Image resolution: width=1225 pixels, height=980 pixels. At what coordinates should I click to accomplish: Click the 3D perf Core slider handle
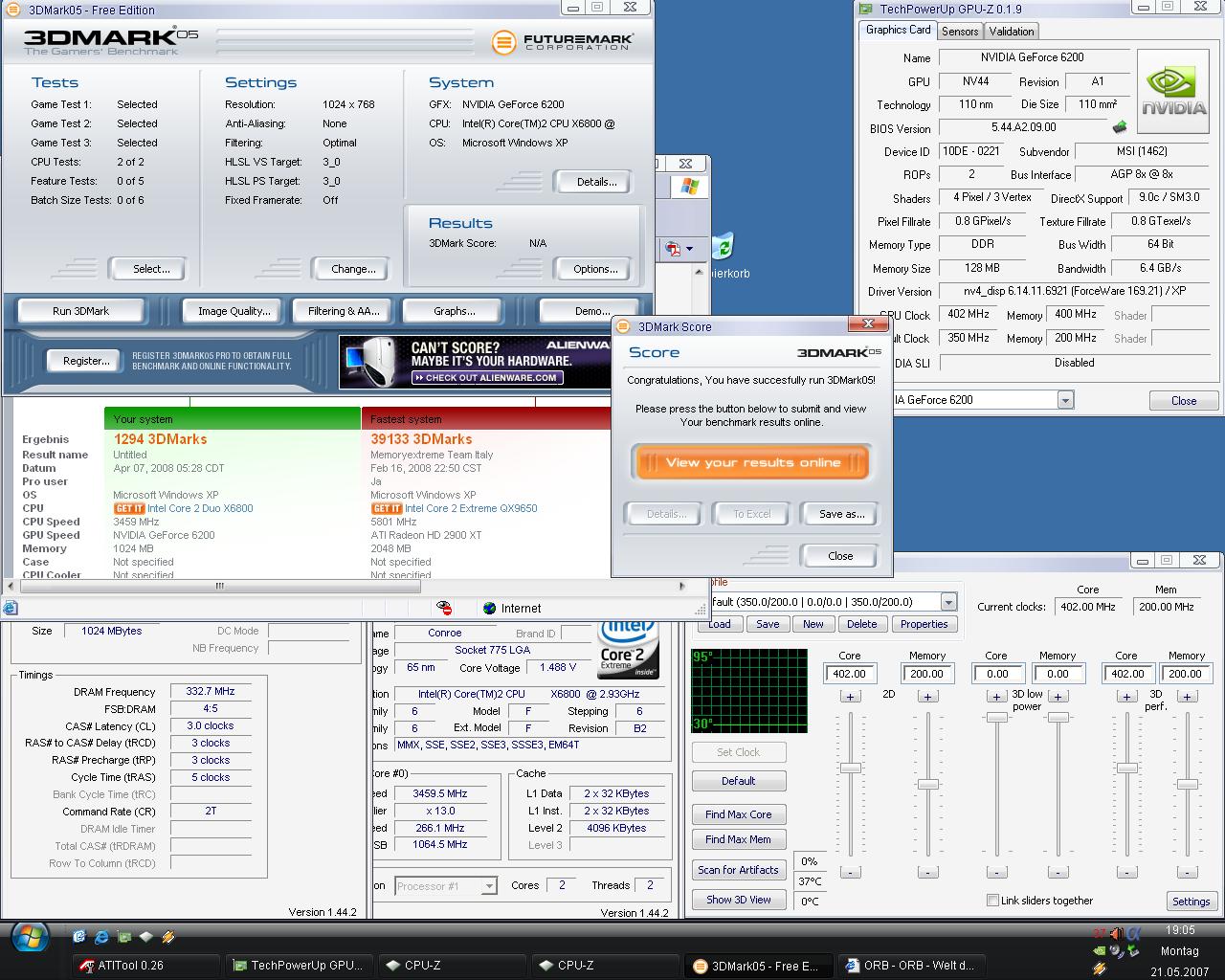1126,768
